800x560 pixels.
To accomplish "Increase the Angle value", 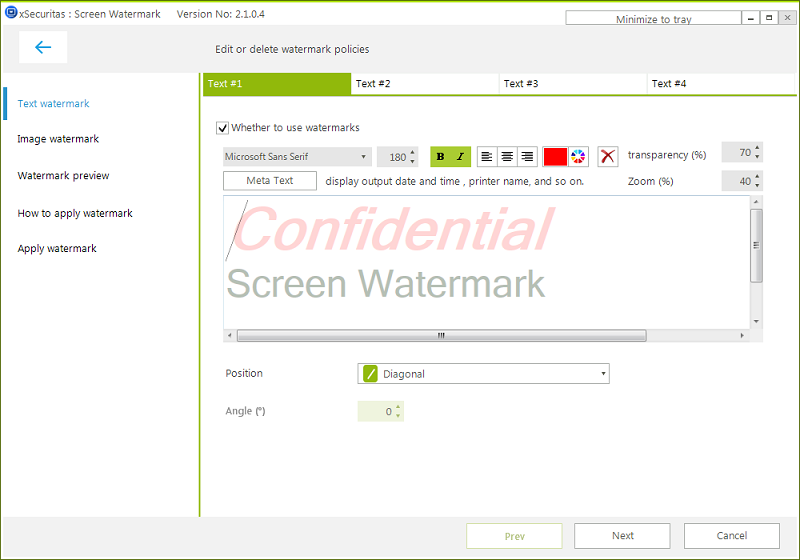I will pos(398,406).
